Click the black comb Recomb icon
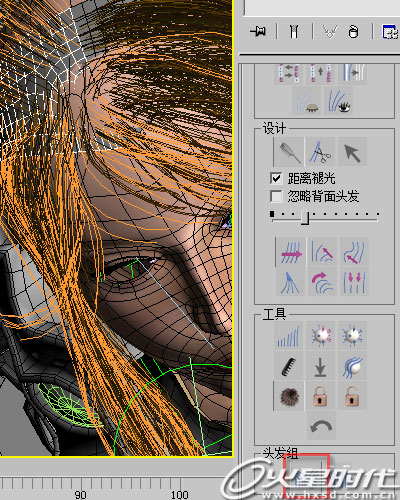This screenshot has height=500, width=400. pos(288,366)
